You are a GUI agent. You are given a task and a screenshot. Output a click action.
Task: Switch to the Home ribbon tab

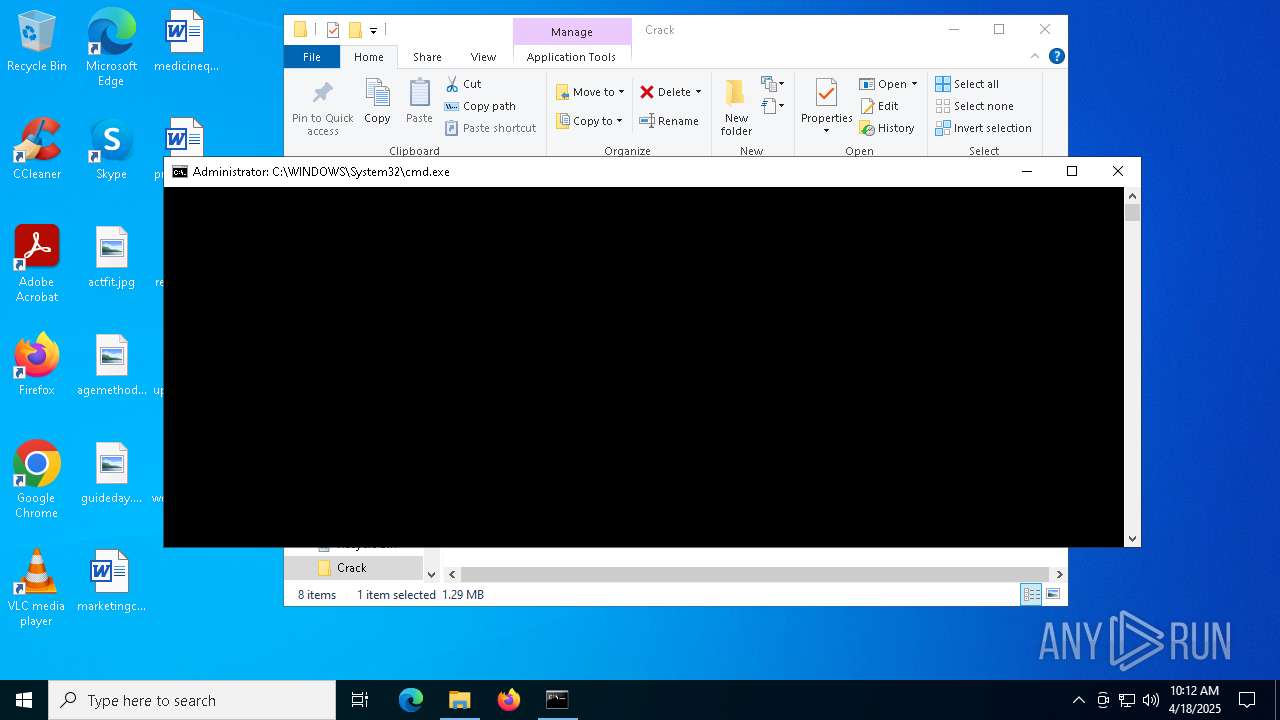tap(368, 57)
